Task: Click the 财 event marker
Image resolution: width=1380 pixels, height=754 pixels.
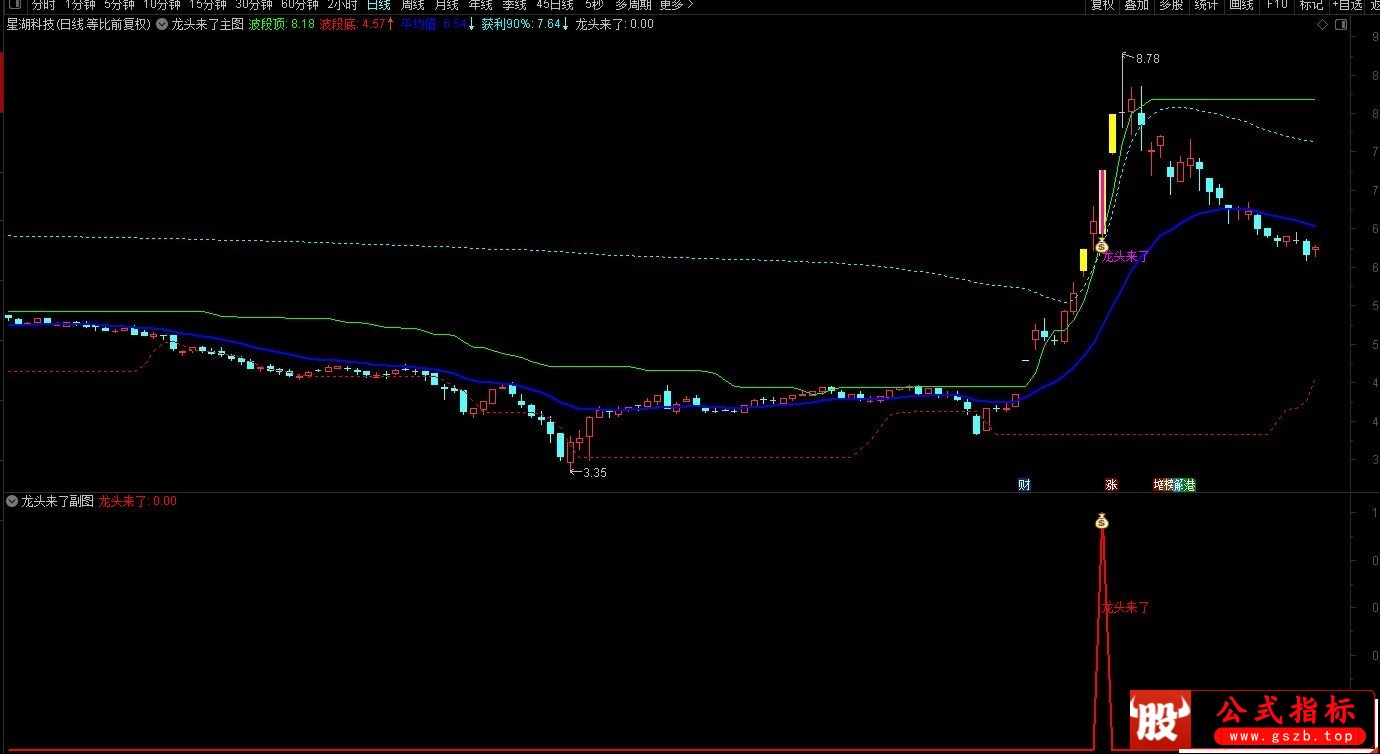Action: click(1024, 485)
